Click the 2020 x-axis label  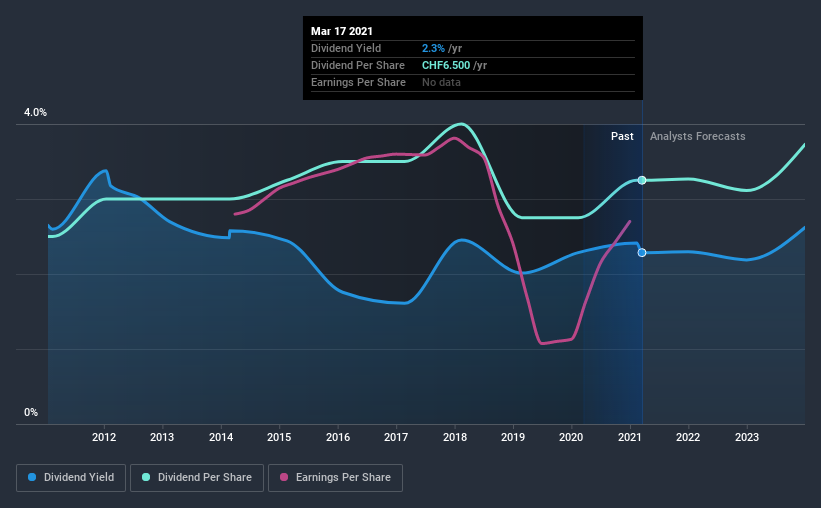(x=571, y=437)
